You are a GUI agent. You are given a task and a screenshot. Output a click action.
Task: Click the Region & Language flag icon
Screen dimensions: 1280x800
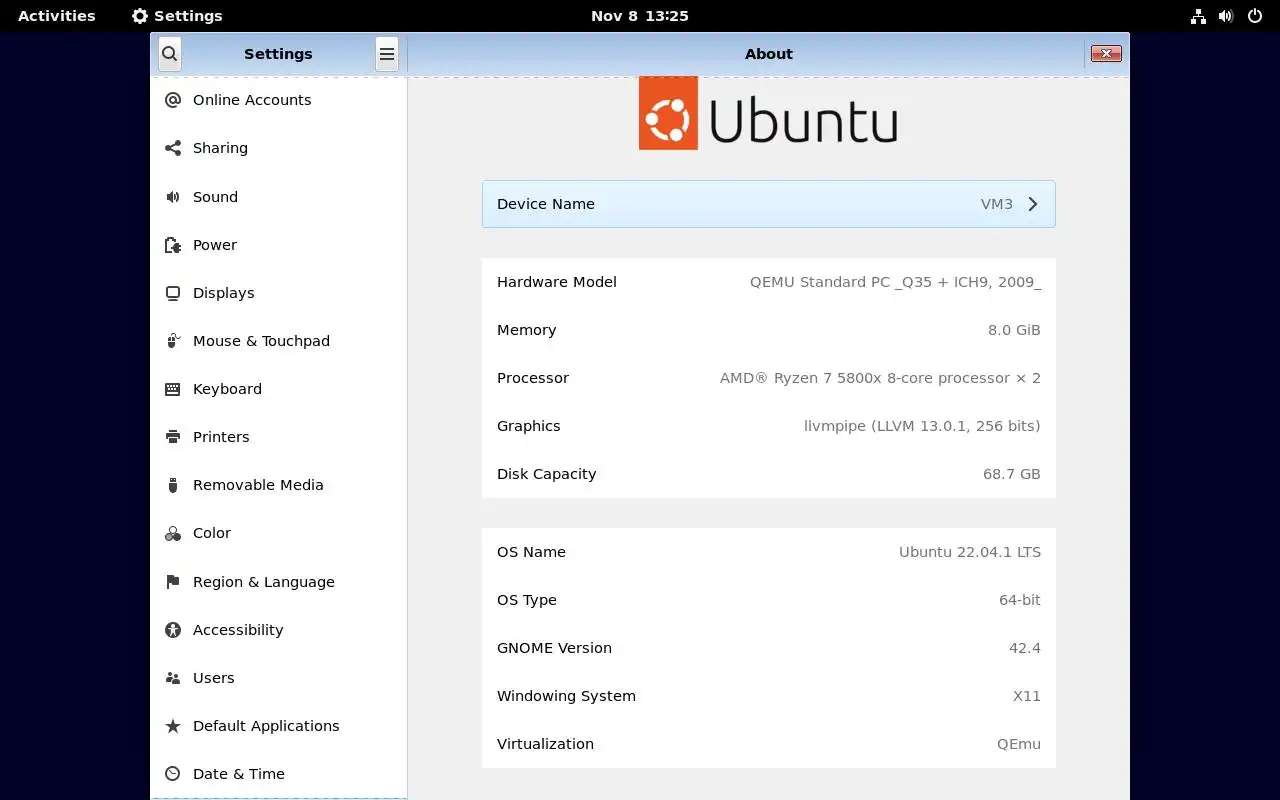[173, 582]
